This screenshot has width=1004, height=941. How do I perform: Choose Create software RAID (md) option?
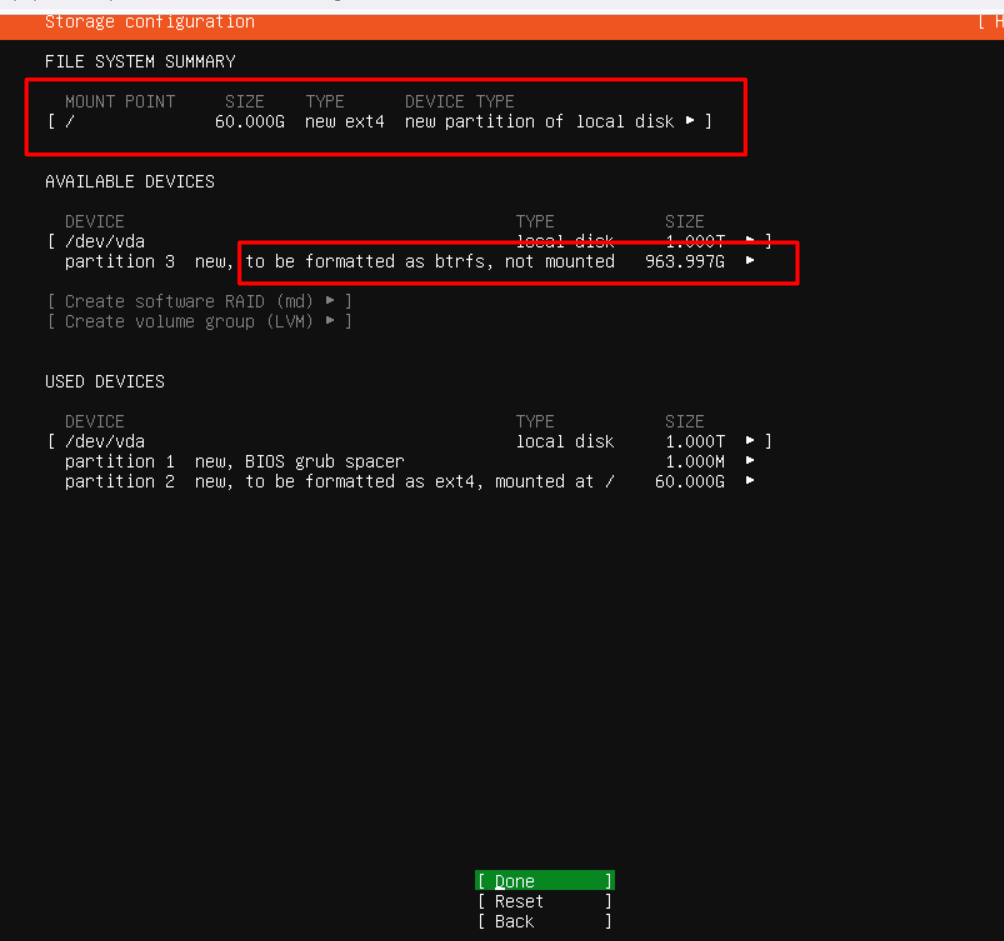(x=192, y=301)
